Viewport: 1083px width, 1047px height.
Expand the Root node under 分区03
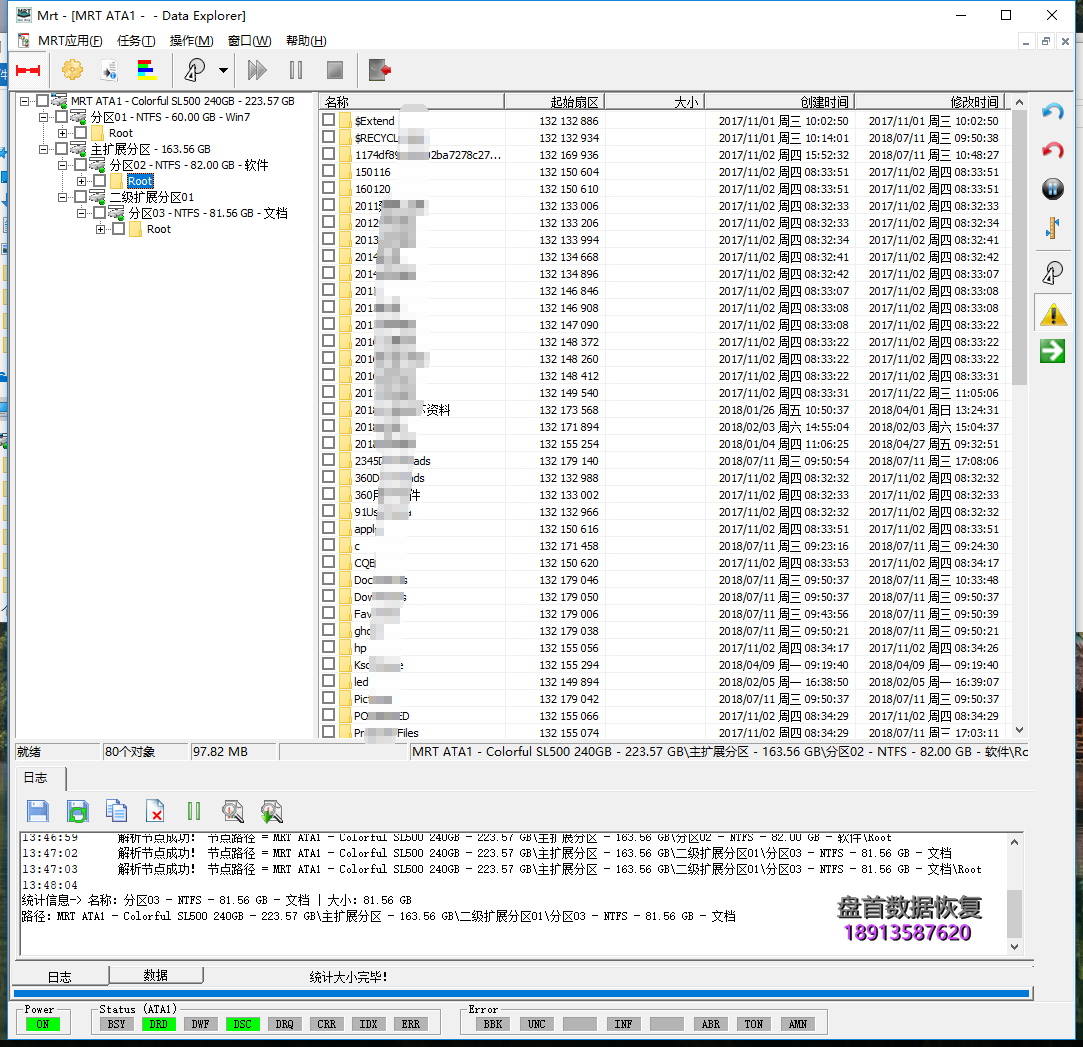100,229
